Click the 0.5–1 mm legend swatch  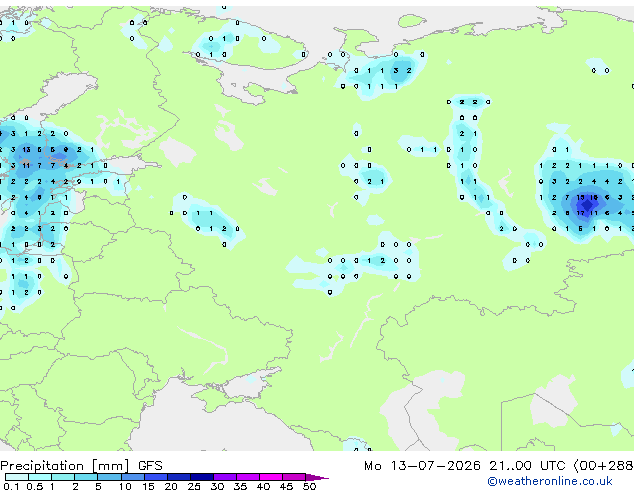[x=40, y=477]
